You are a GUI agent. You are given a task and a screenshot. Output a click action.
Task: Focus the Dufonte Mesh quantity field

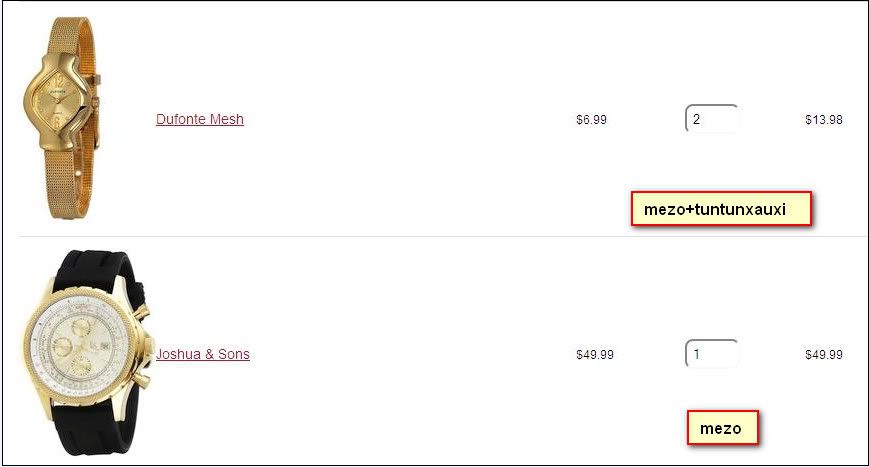(711, 119)
